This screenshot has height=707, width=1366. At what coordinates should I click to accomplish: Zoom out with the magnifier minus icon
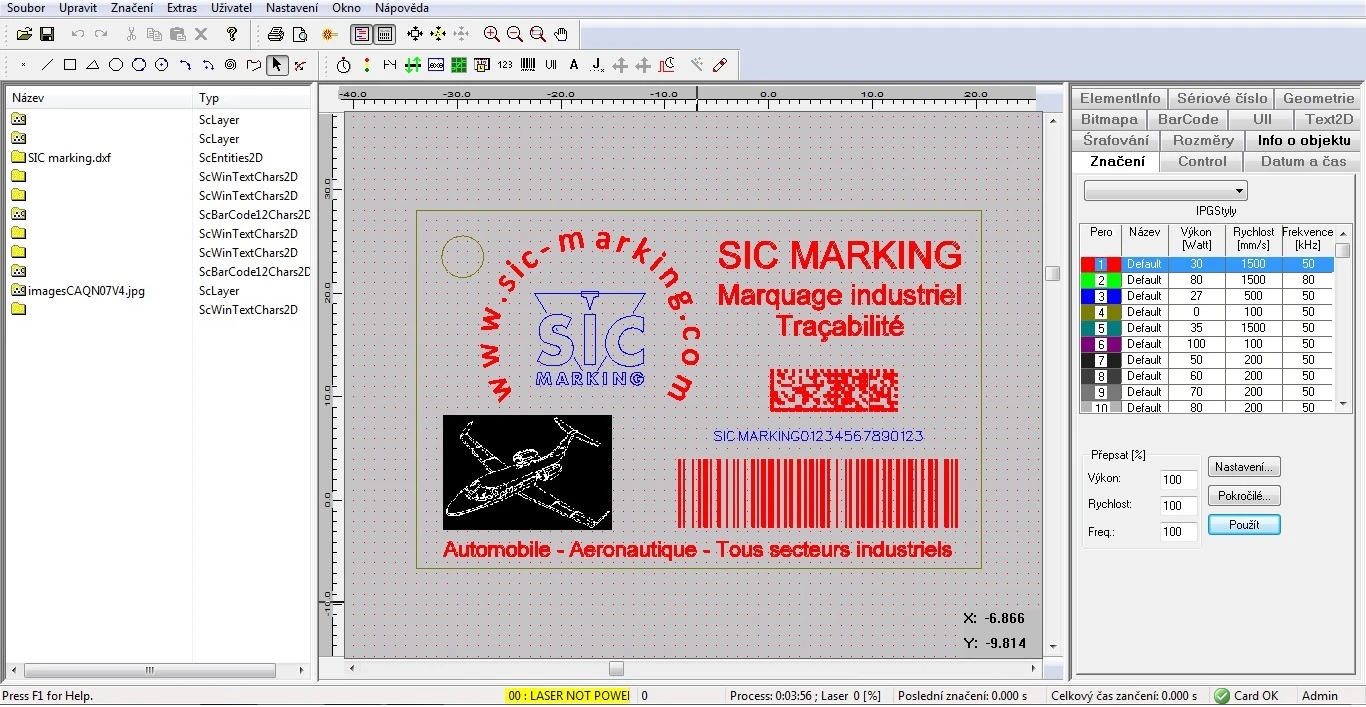pyautogui.click(x=514, y=34)
